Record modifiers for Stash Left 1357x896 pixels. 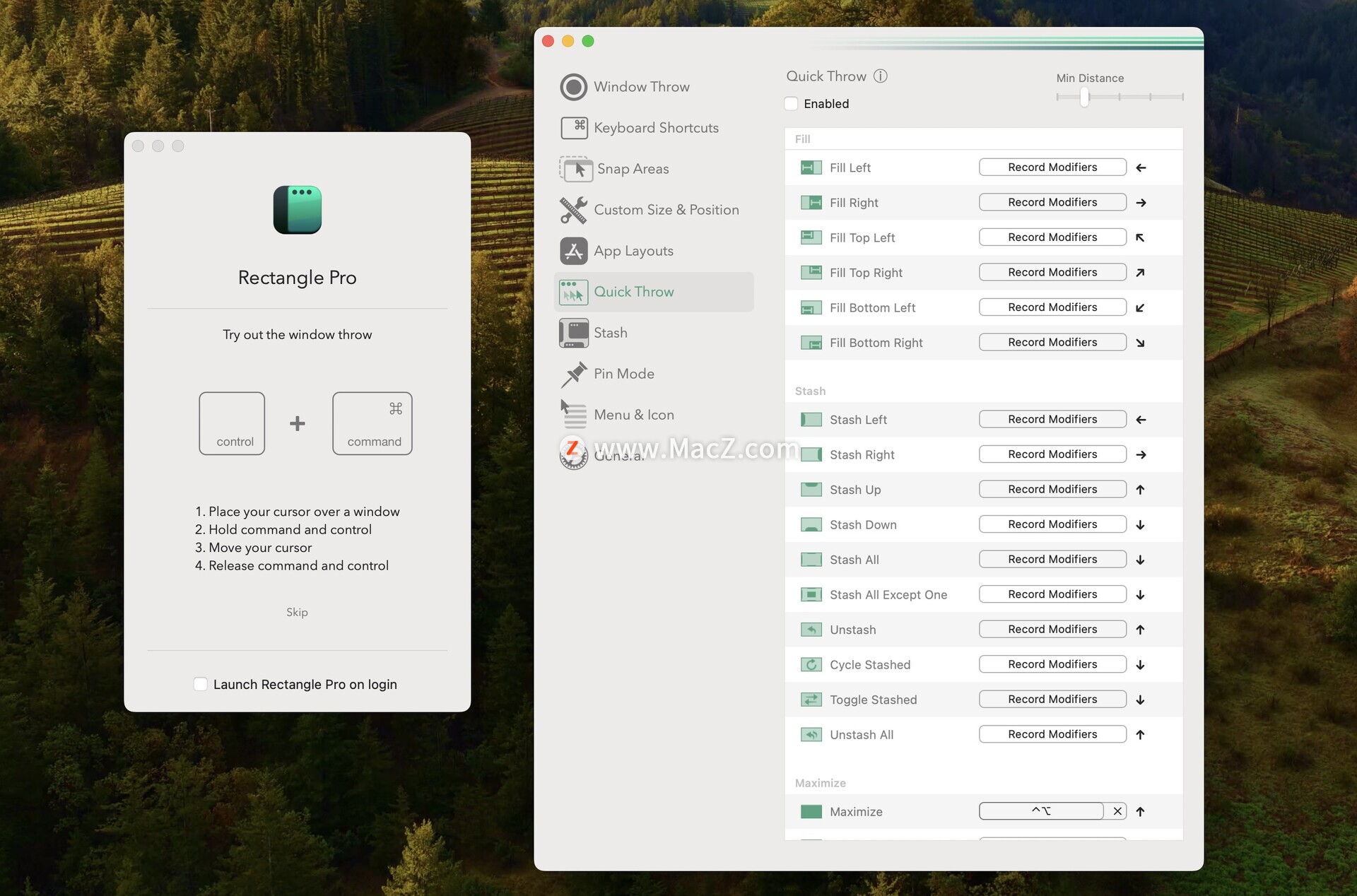pos(1052,419)
